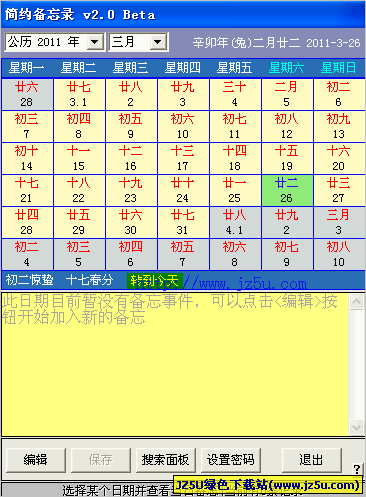Screen dimensions: 366x497
Task: Click the memo scrollbar up arrow
Action: [x=356, y=302]
